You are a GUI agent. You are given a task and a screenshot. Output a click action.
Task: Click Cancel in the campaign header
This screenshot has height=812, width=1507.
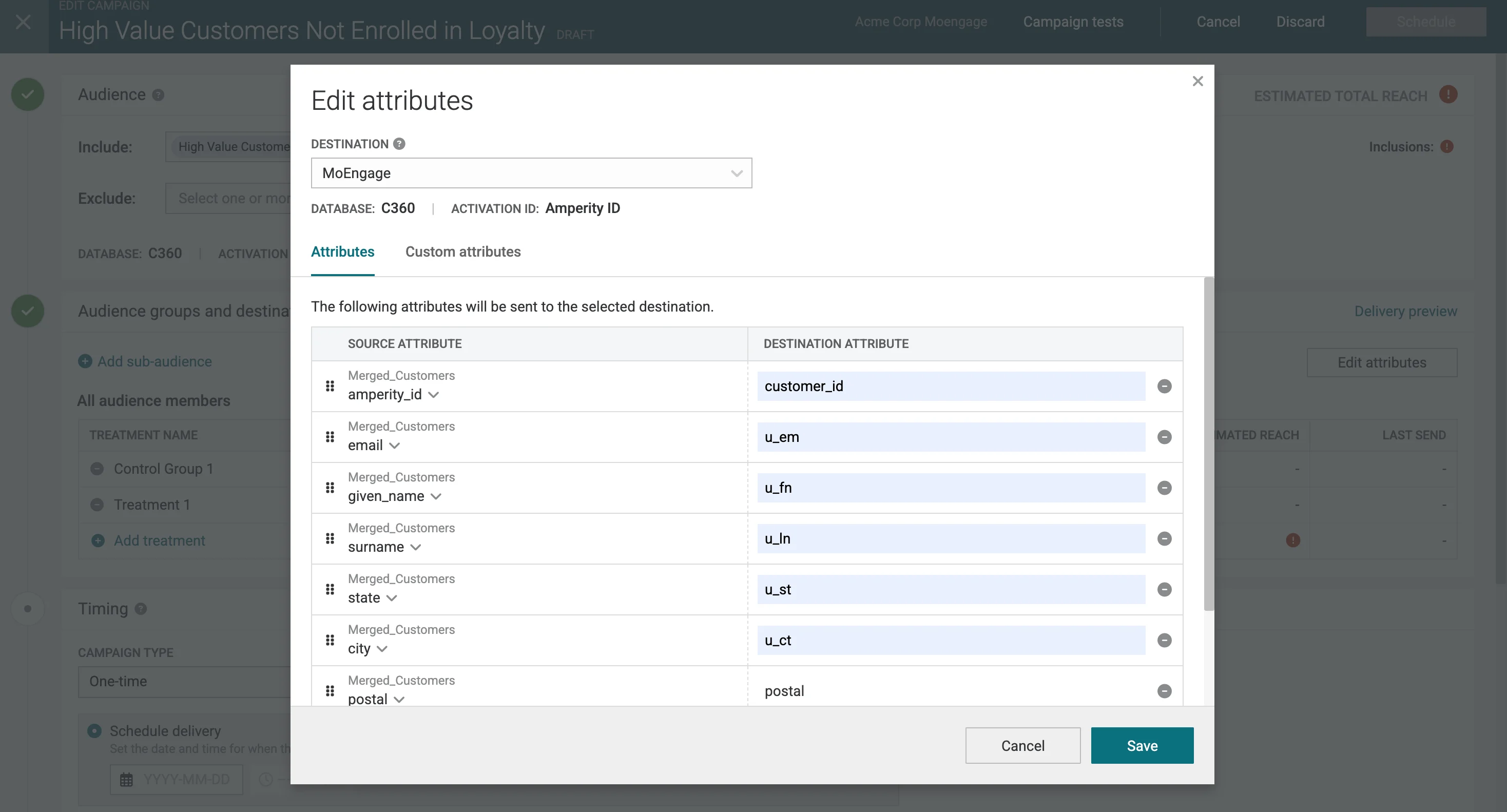click(x=1218, y=22)
